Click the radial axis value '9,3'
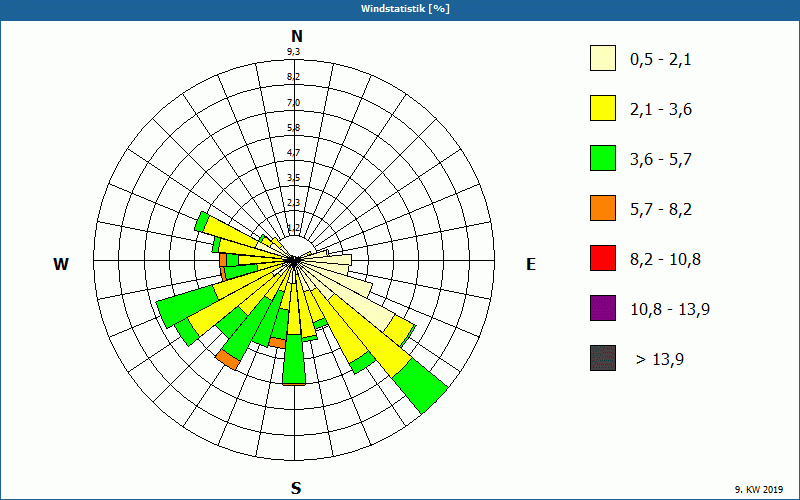Viewport: 800px width, 500px height. (x=293, y=52)
